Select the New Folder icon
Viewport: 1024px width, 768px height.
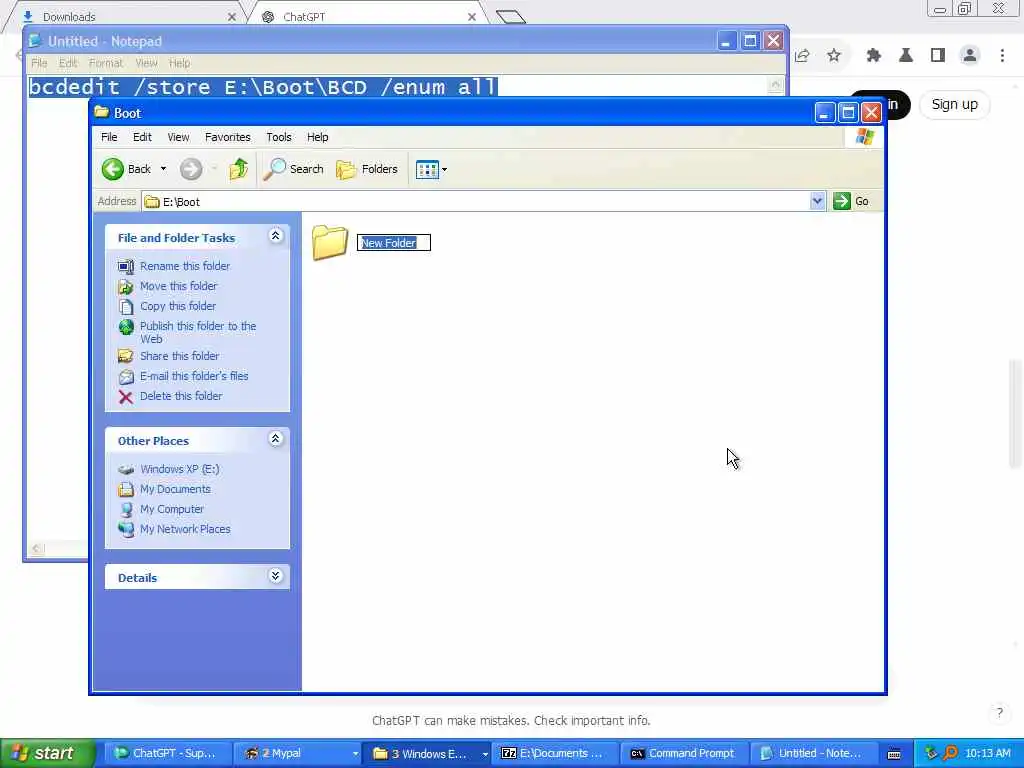pos(330,242)
